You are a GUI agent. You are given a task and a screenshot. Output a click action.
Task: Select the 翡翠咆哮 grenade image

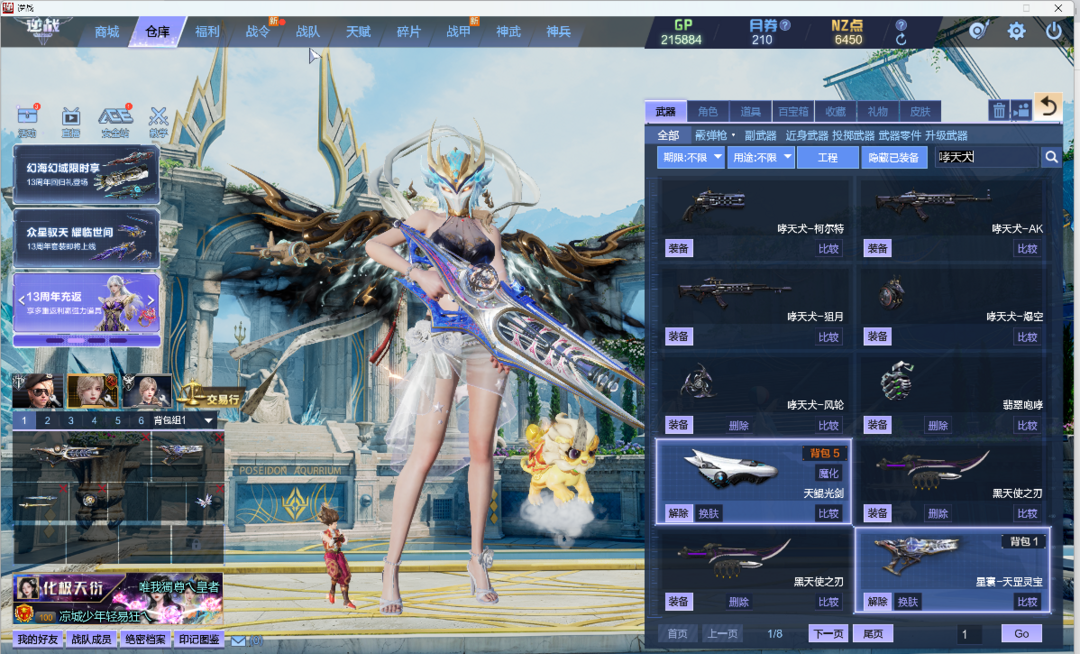tap(897, 381)
